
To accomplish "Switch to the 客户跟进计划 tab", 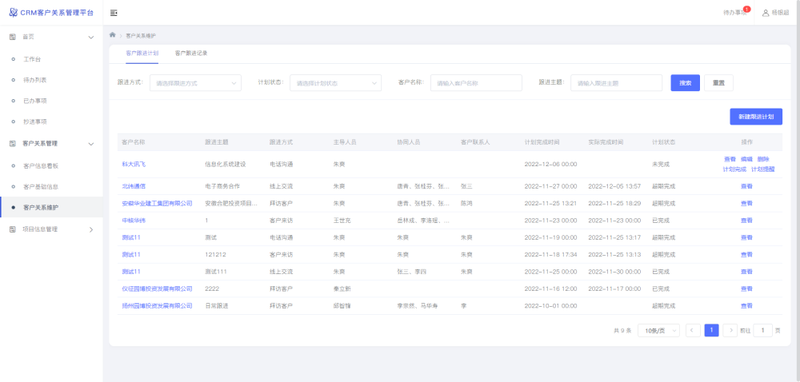I will pos(142,53).
